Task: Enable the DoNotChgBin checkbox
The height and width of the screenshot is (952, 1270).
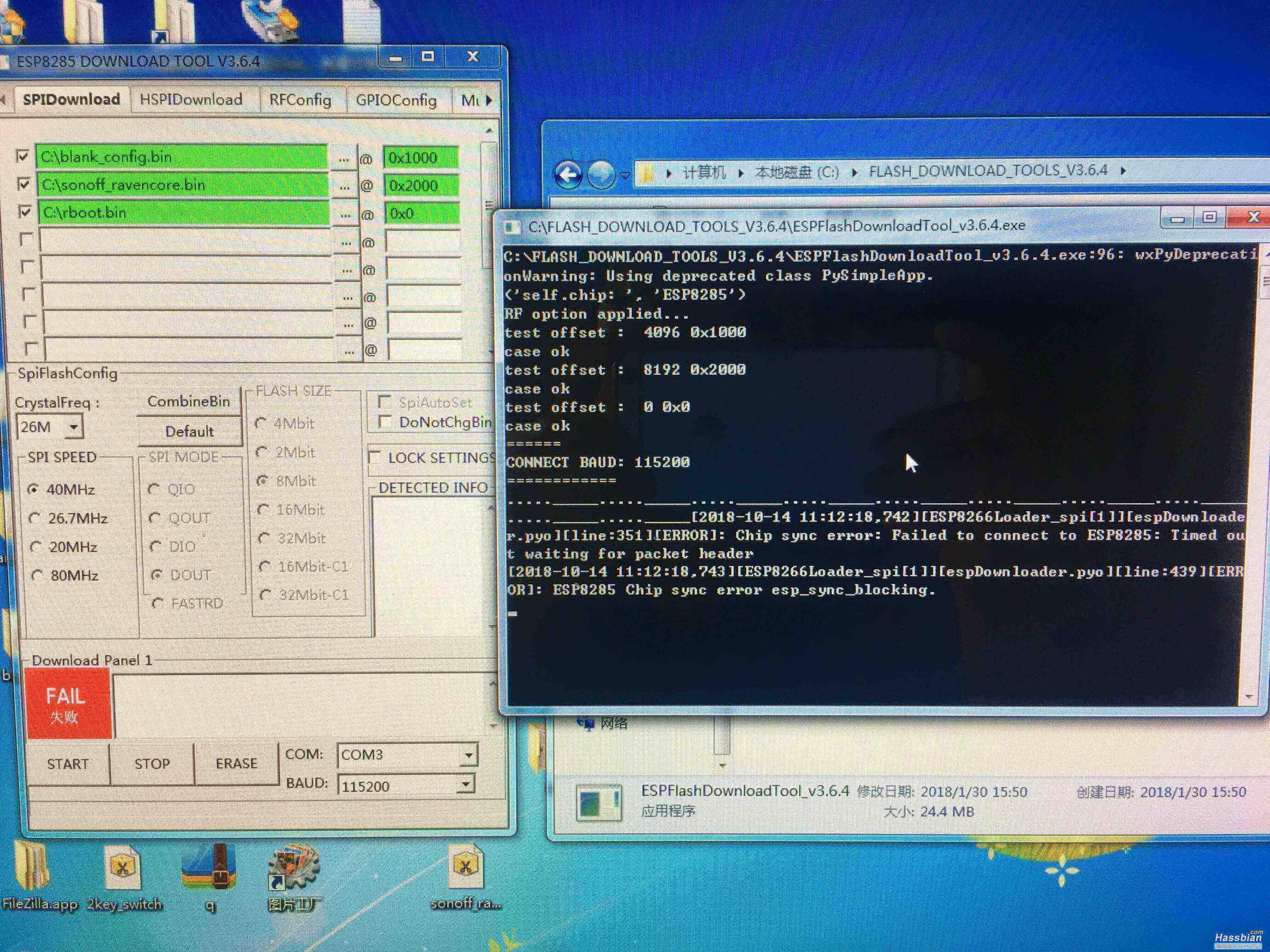Action: [385, 422]
